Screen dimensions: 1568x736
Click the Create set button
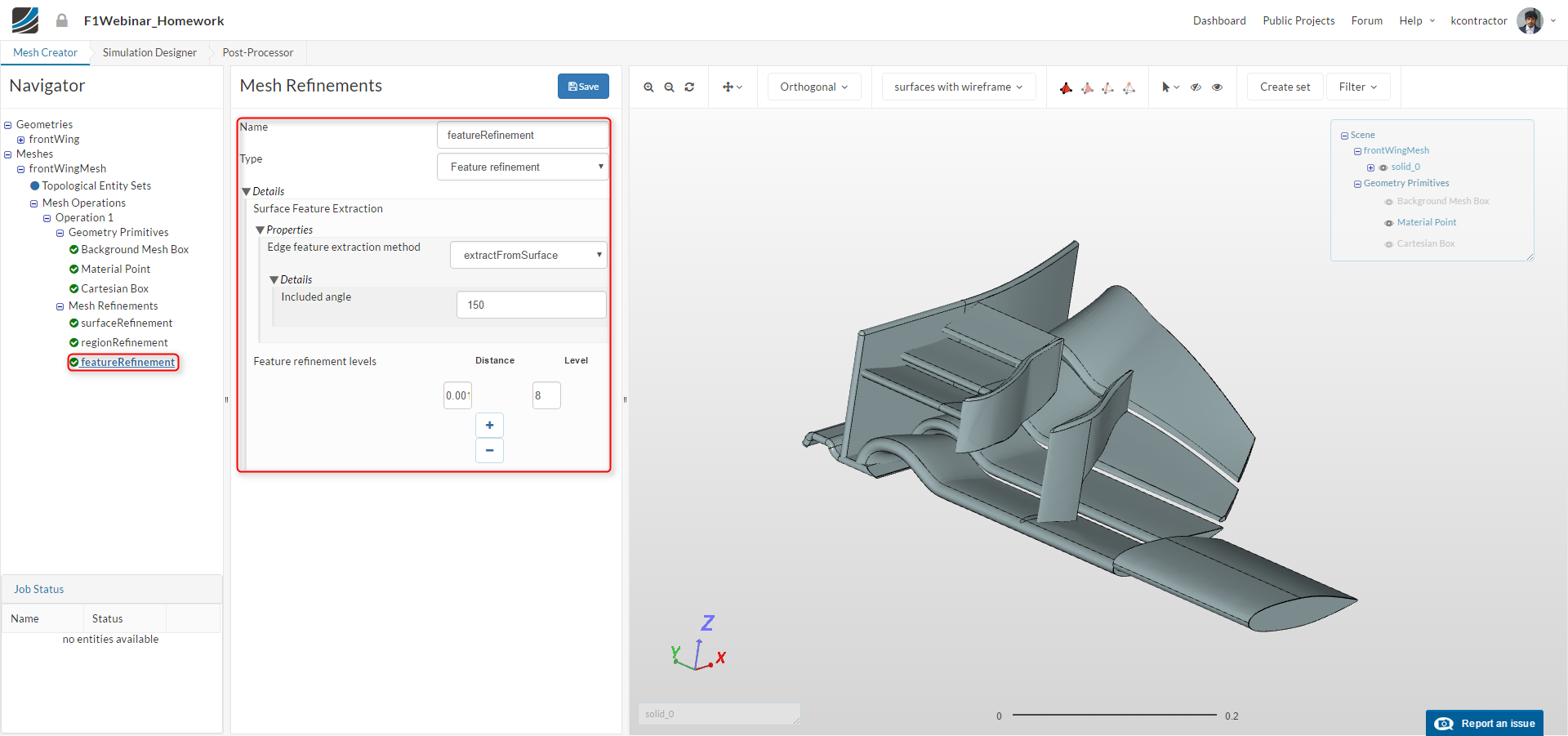pyautogui.click(x=1285, y=87)
